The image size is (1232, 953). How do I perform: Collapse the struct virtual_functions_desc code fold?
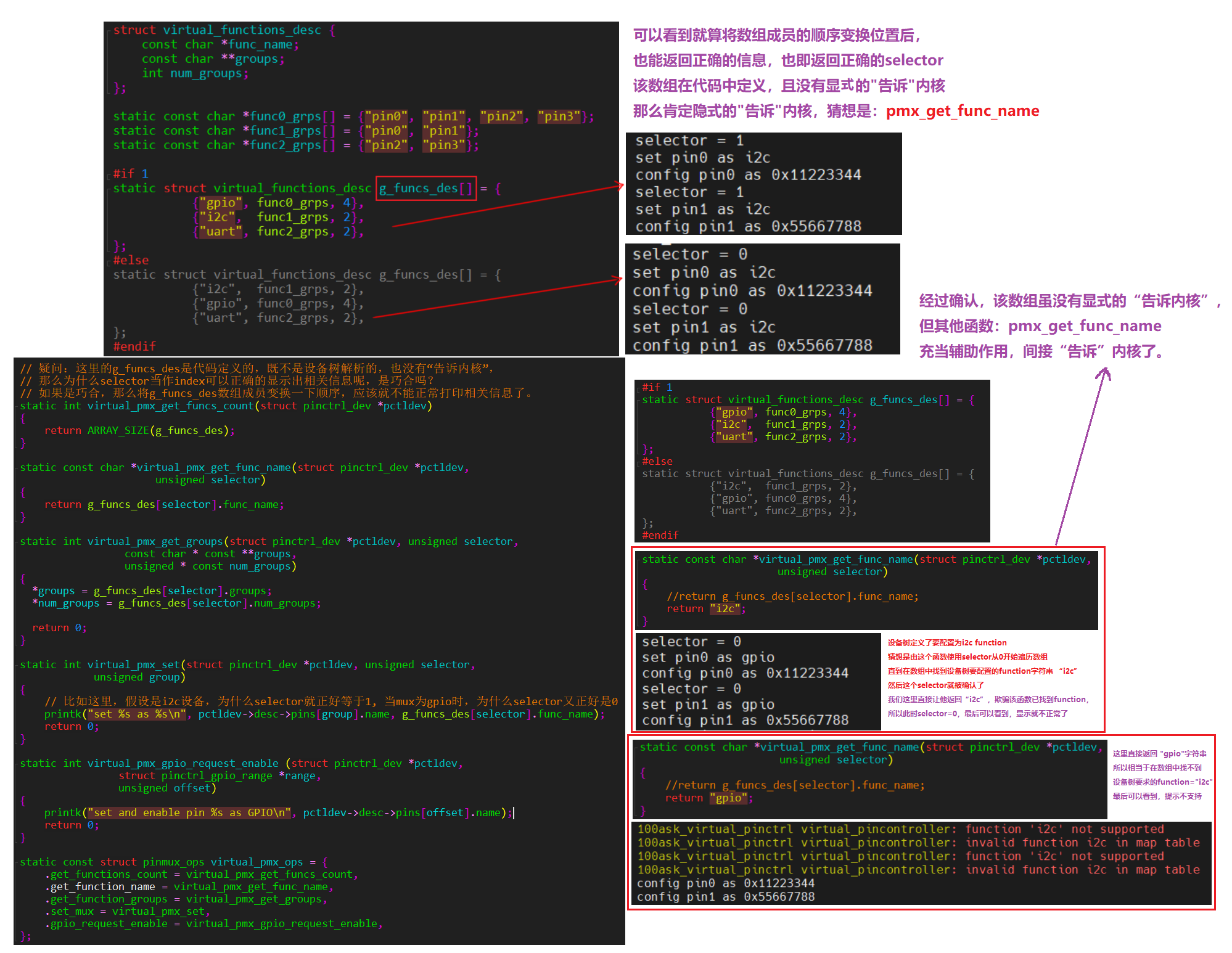[x=109, y=30]
